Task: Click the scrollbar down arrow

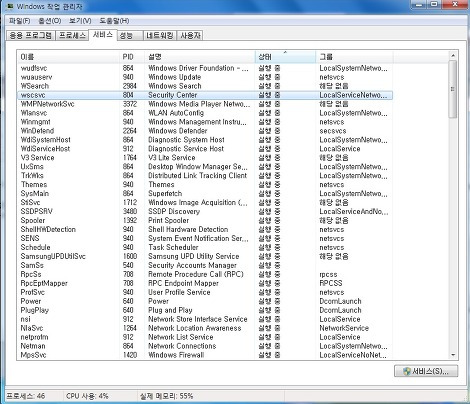Action: coord(453,355)
